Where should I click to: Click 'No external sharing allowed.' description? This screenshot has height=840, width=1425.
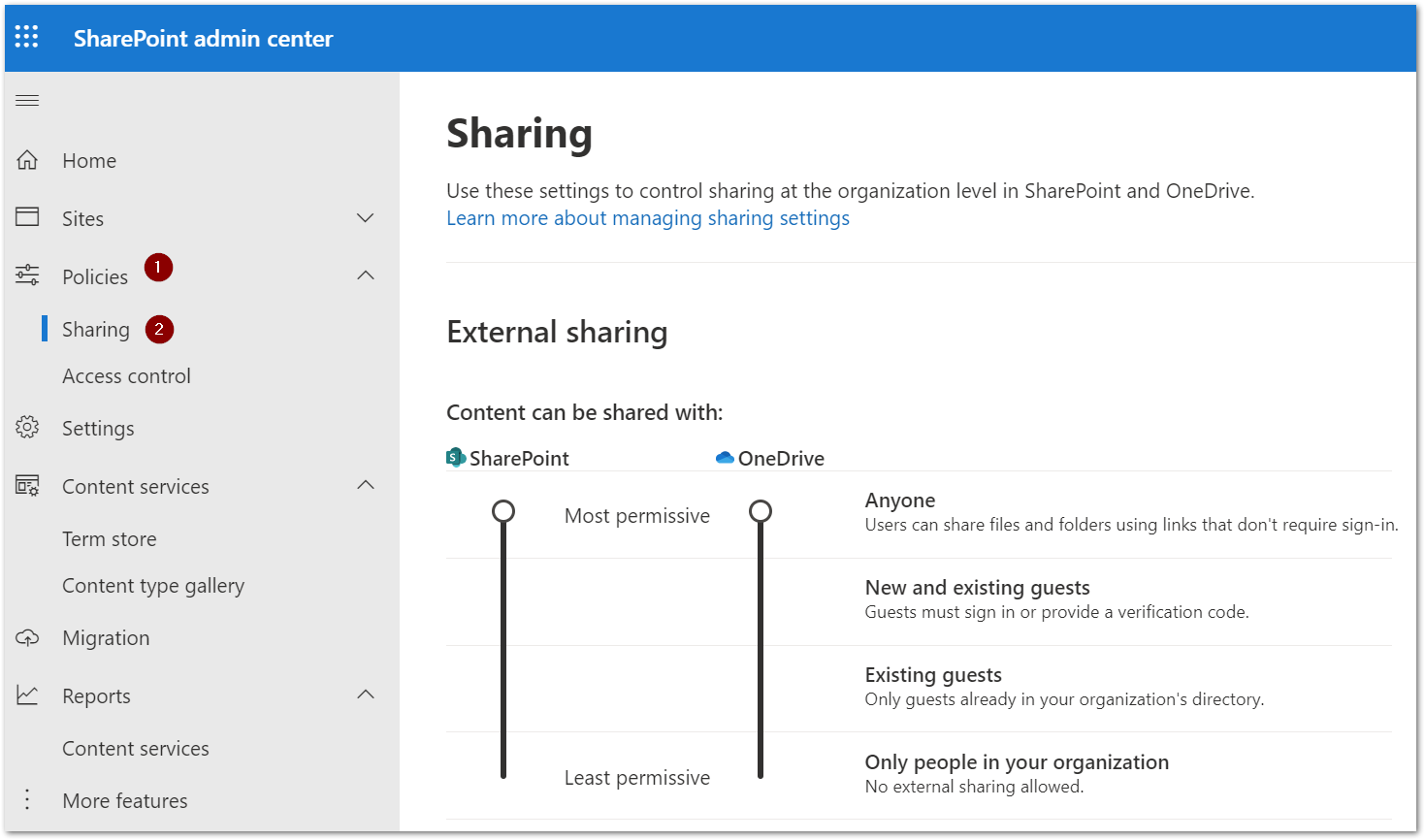click(x=974, y=787)
